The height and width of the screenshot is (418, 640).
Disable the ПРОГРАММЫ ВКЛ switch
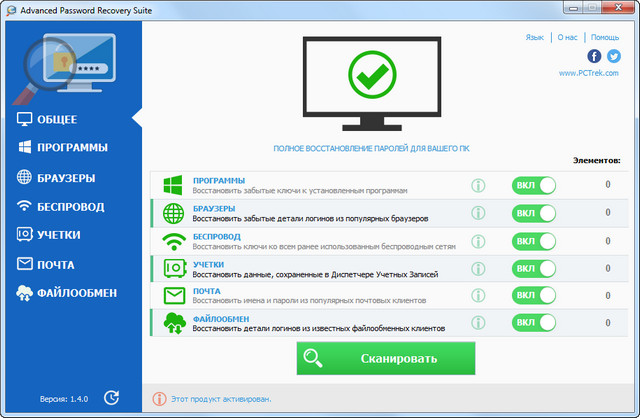pos(534,185)
